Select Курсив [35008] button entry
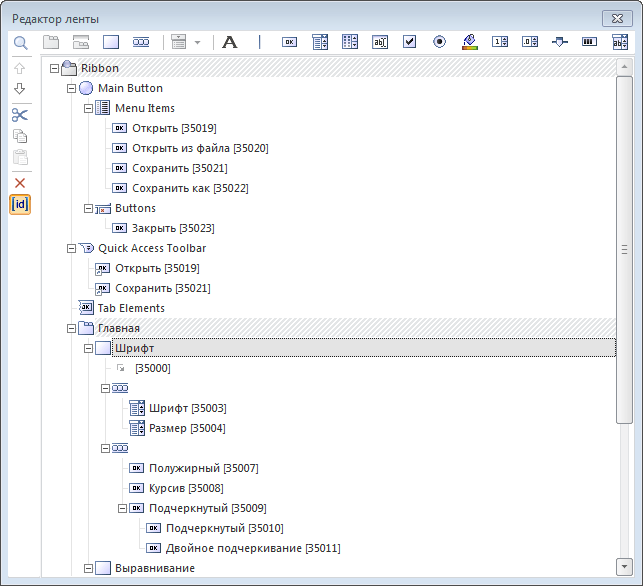 [x=186, y=488]
